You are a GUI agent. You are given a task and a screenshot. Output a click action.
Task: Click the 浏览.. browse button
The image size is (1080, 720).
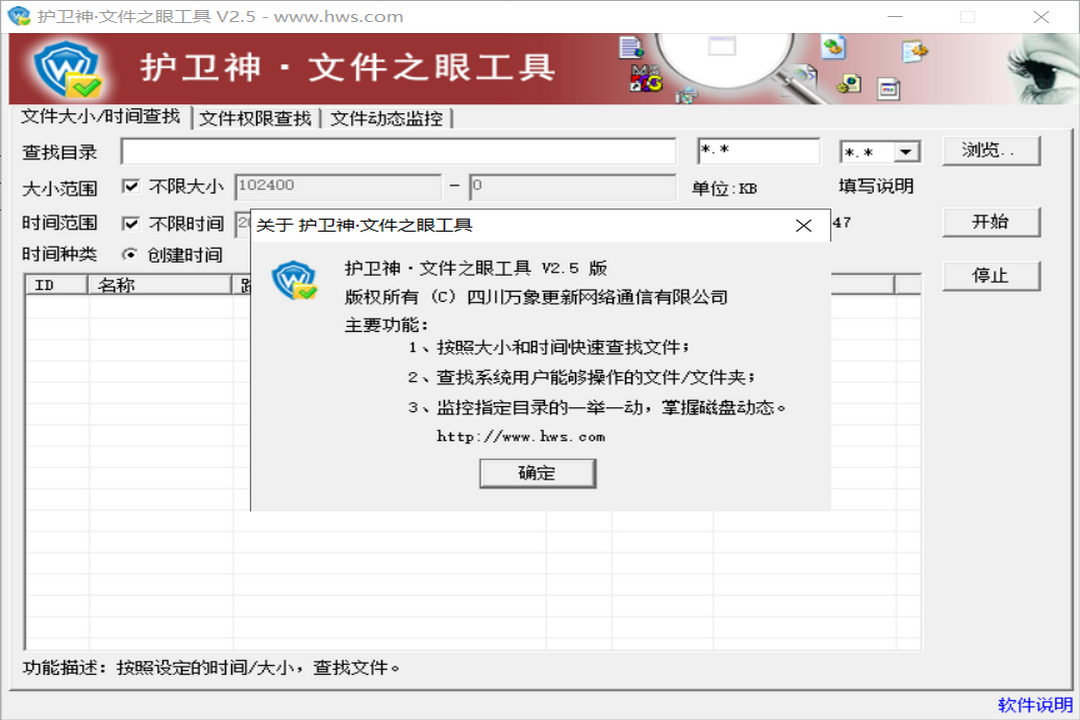[x=991, y=150]
